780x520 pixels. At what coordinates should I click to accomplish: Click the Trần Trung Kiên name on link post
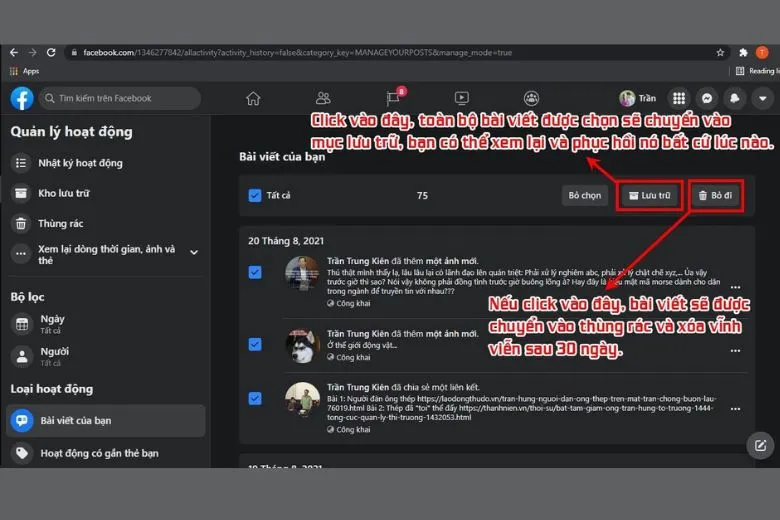point(358,387)
